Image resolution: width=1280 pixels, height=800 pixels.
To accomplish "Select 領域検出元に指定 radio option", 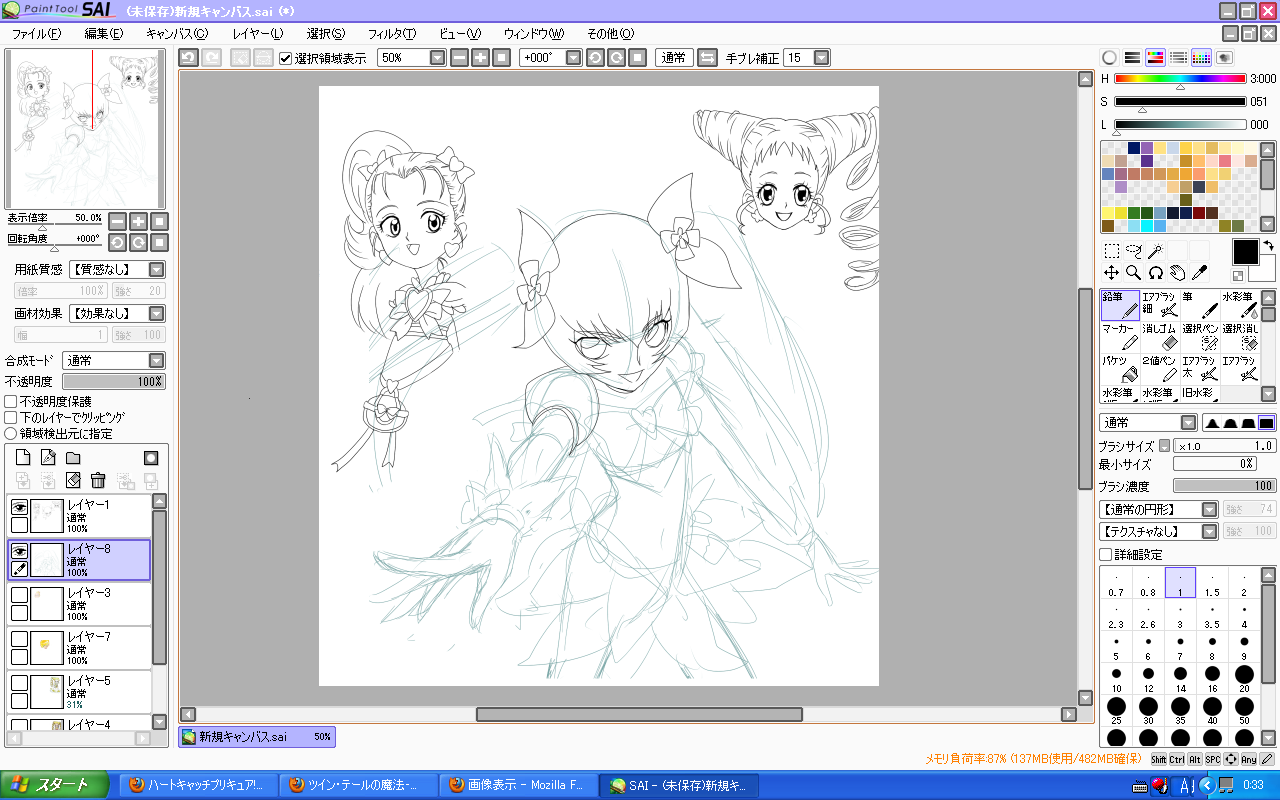I will (x=11, y=433).
